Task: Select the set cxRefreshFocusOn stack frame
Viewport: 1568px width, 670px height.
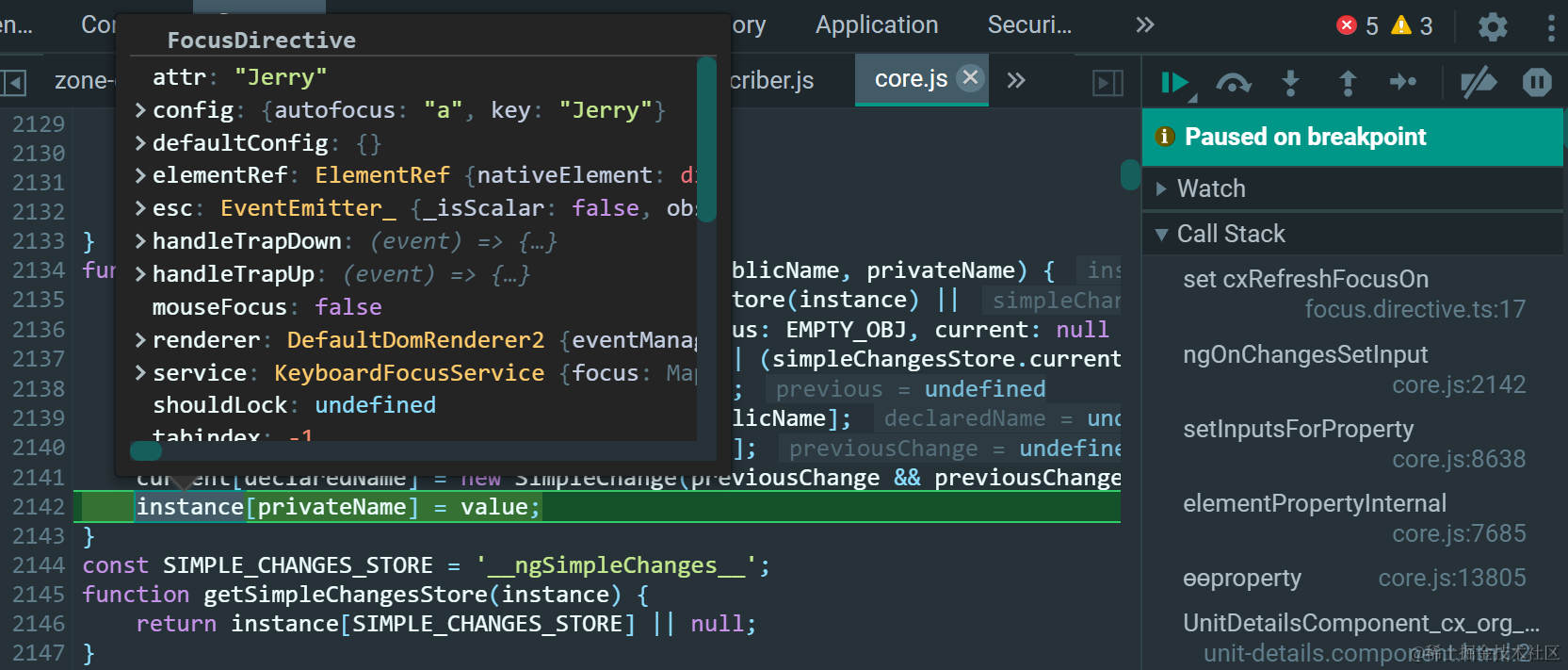Action: tap(1305, 279)
